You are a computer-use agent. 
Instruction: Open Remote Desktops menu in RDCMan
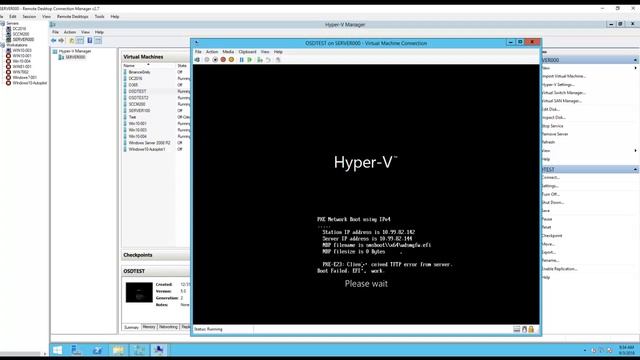point(72,16)
